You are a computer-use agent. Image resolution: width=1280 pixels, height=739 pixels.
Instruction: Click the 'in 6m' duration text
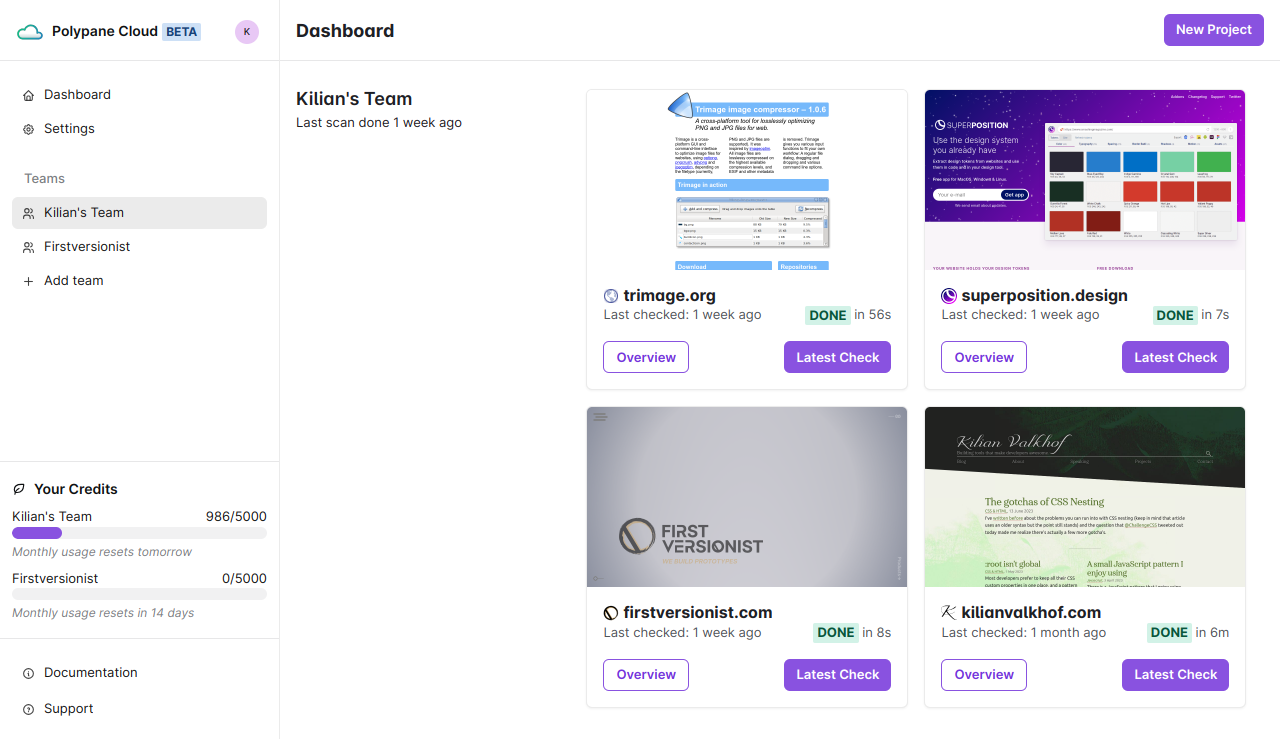1213,632
